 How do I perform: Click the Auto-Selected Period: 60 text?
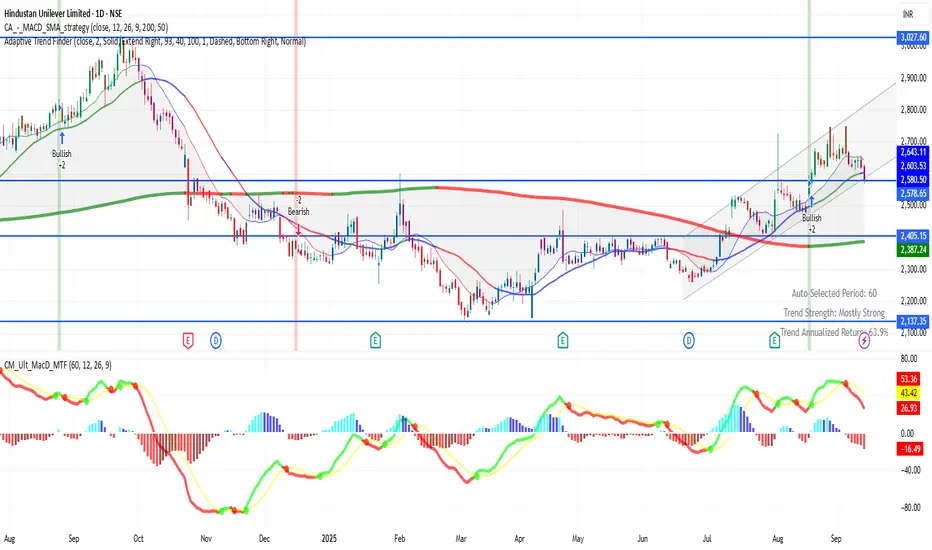(x=834, y=293)
